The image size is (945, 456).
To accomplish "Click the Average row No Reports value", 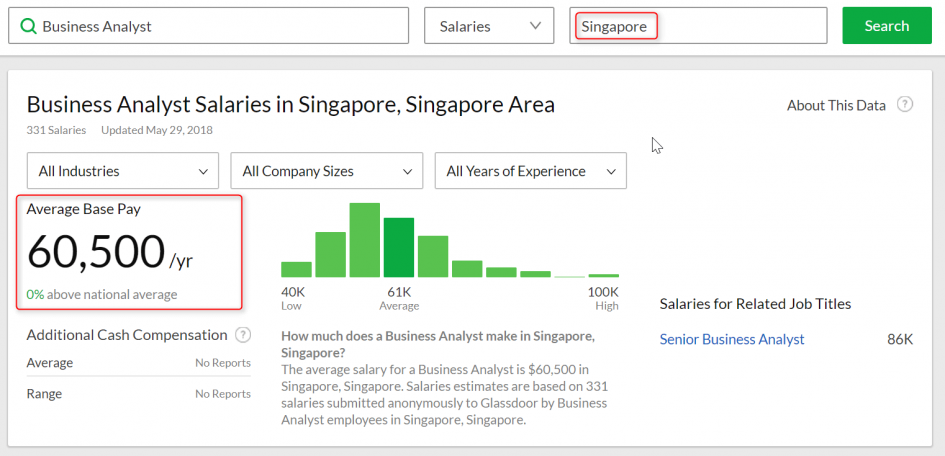I will click(222, 363).
